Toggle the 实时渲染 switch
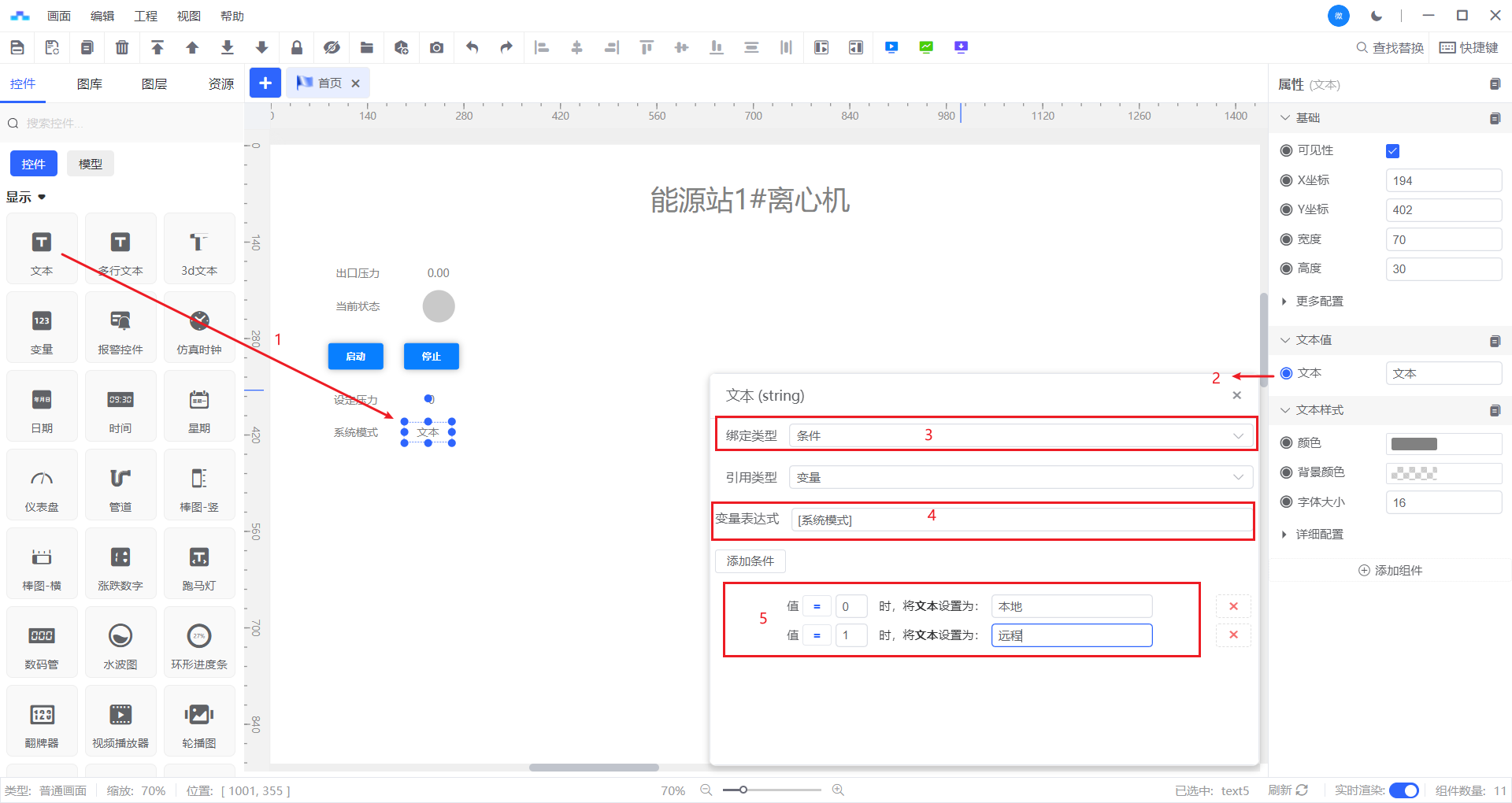This screenshot has height=803, width=1512. coord(1403,790)
